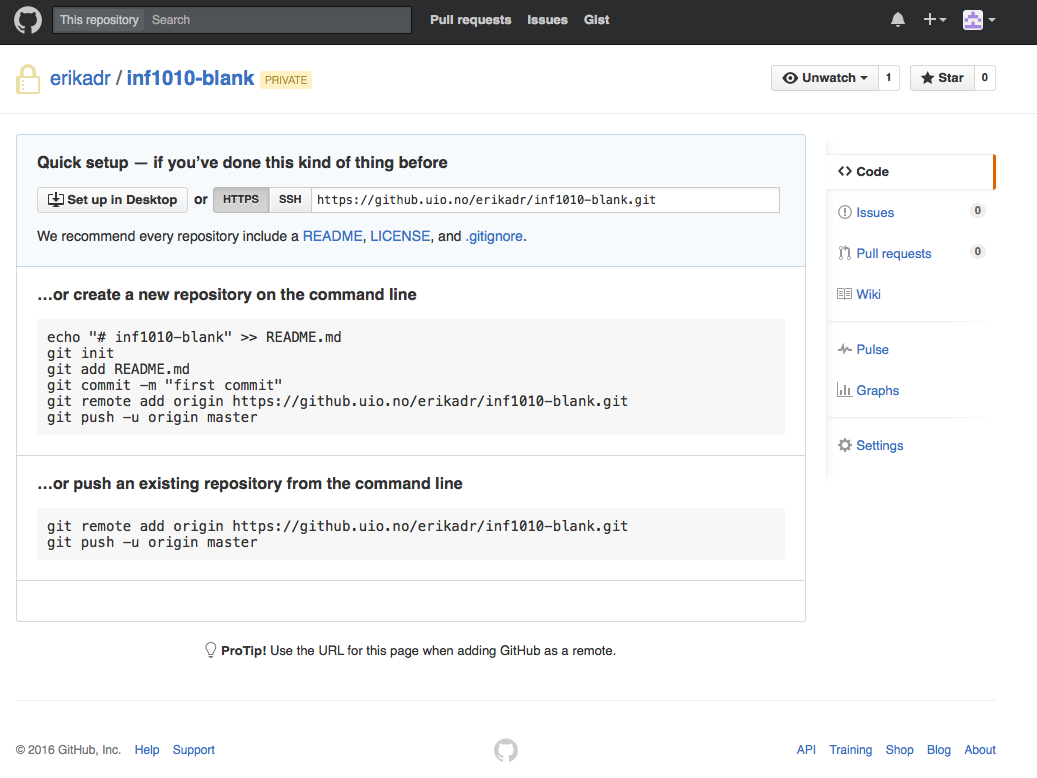The image size is (1037, 778).
Task: Click the Pulse icon in sidebar
Action: click(845, 349)
